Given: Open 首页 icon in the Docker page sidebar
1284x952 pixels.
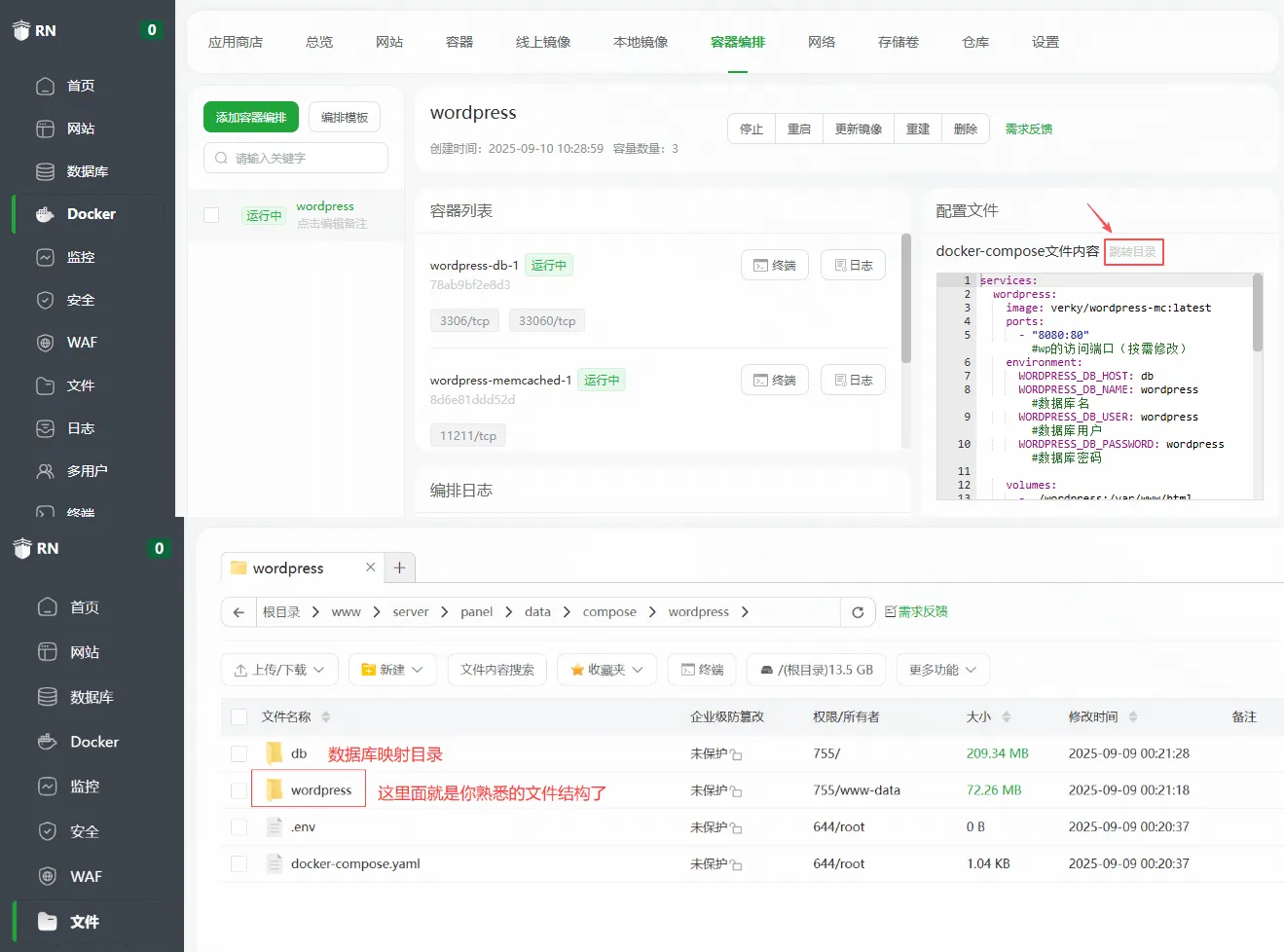Looking at the screenshot, I should [45, 86].
